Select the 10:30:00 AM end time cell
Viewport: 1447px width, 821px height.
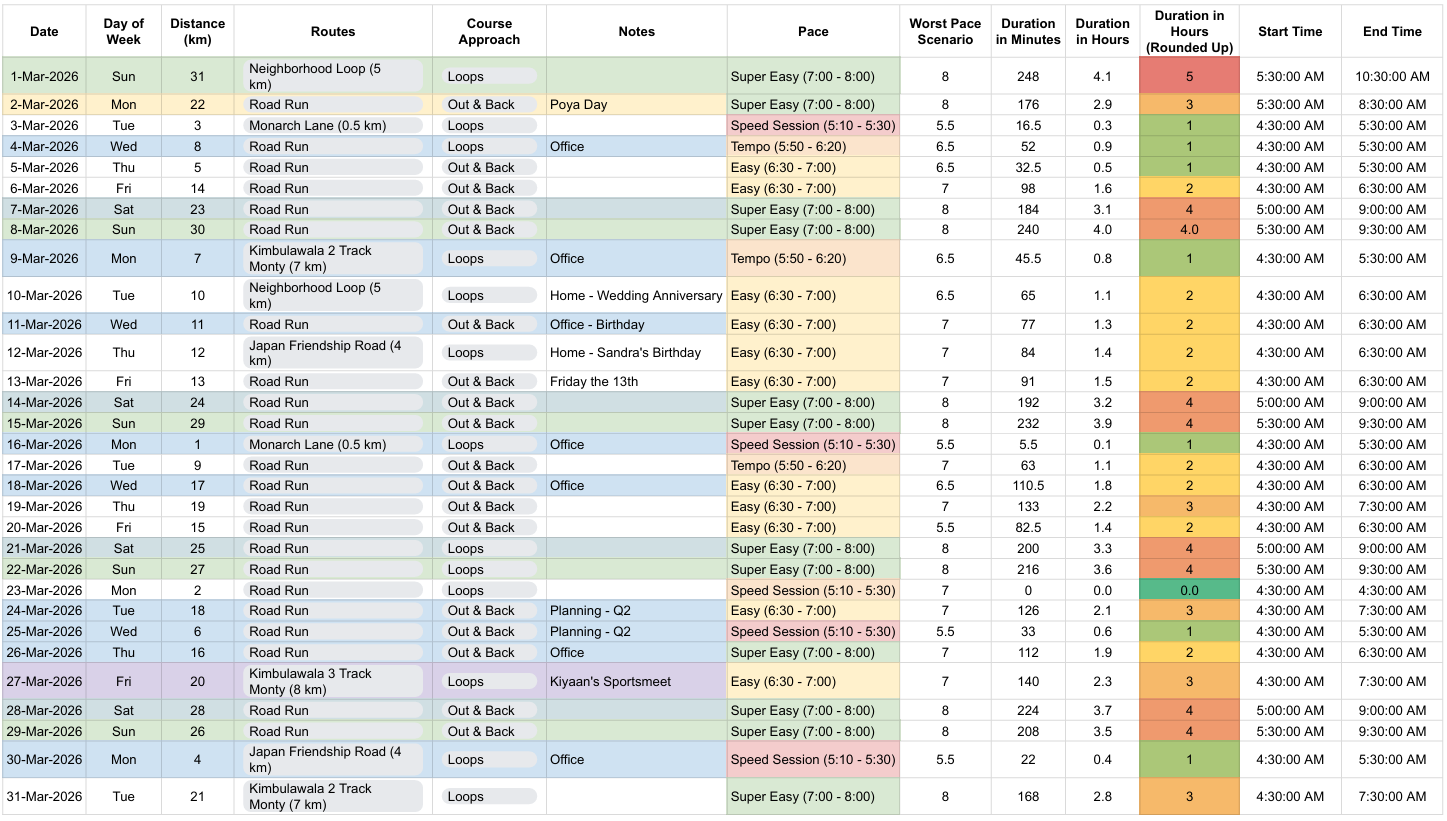point(1392,76)
